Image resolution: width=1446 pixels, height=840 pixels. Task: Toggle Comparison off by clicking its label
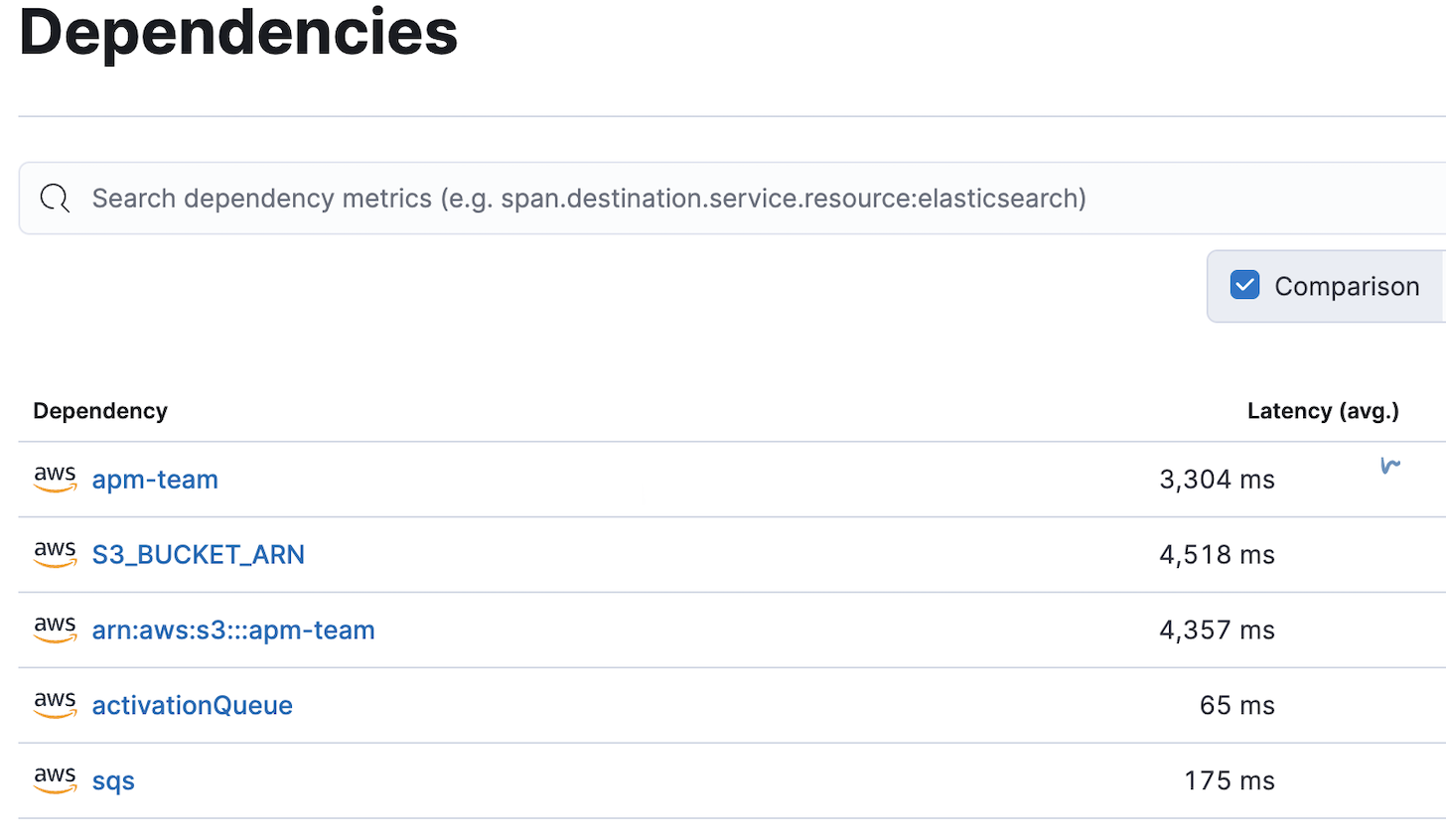click(1347, 286)
